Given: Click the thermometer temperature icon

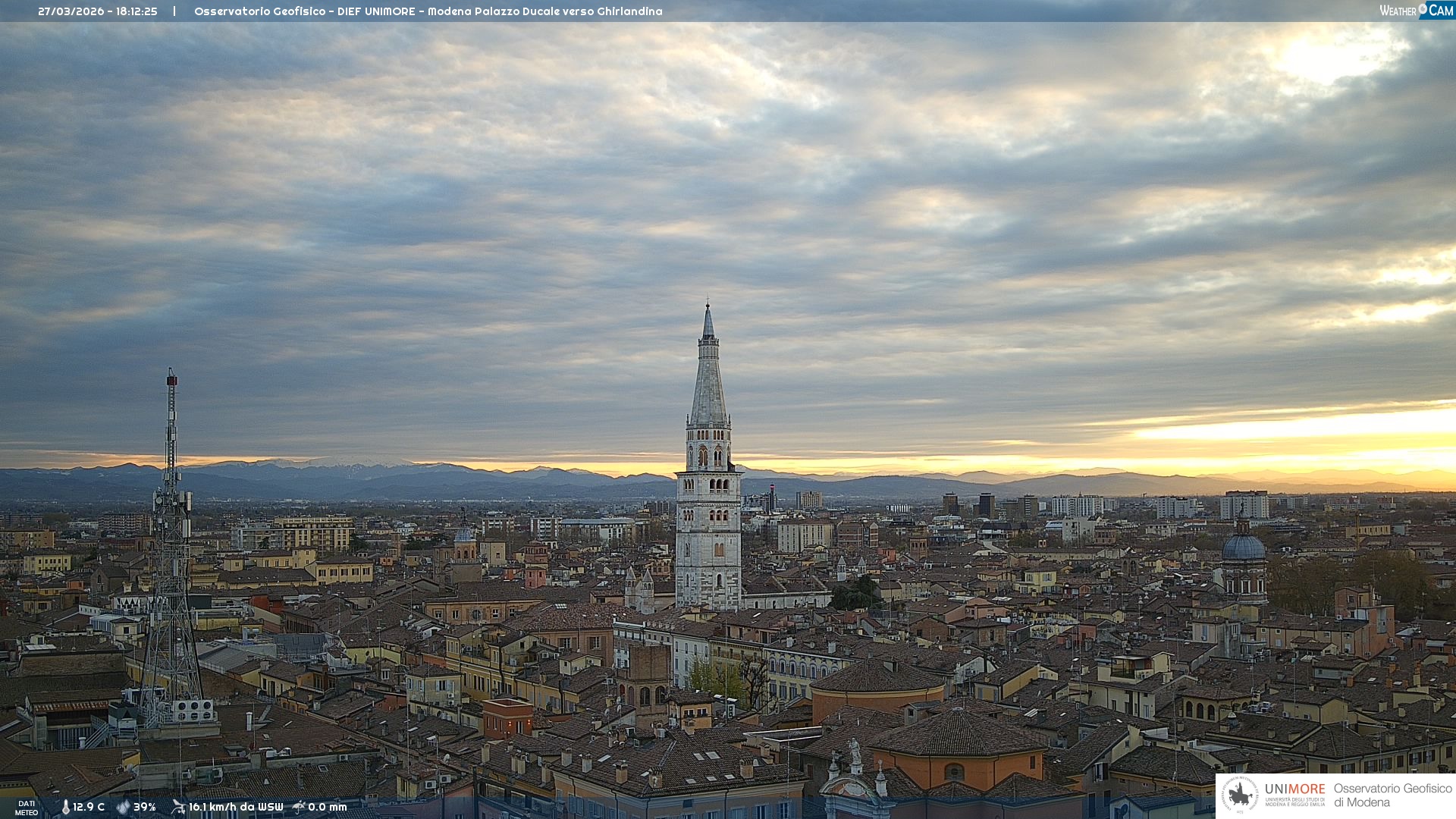Looking at the screenshot, I should click(x=65, y=808).
